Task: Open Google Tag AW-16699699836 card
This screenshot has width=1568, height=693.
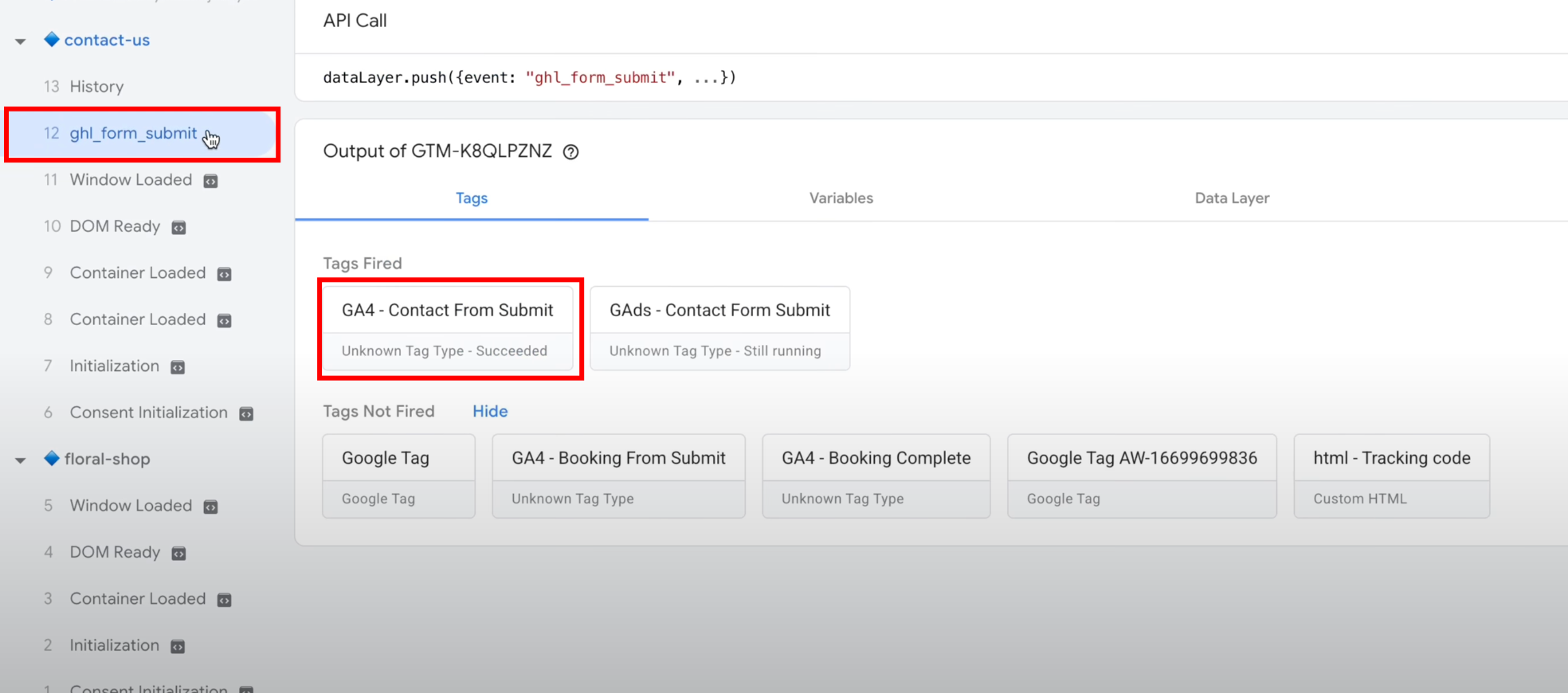Action: coord(1141,476)
